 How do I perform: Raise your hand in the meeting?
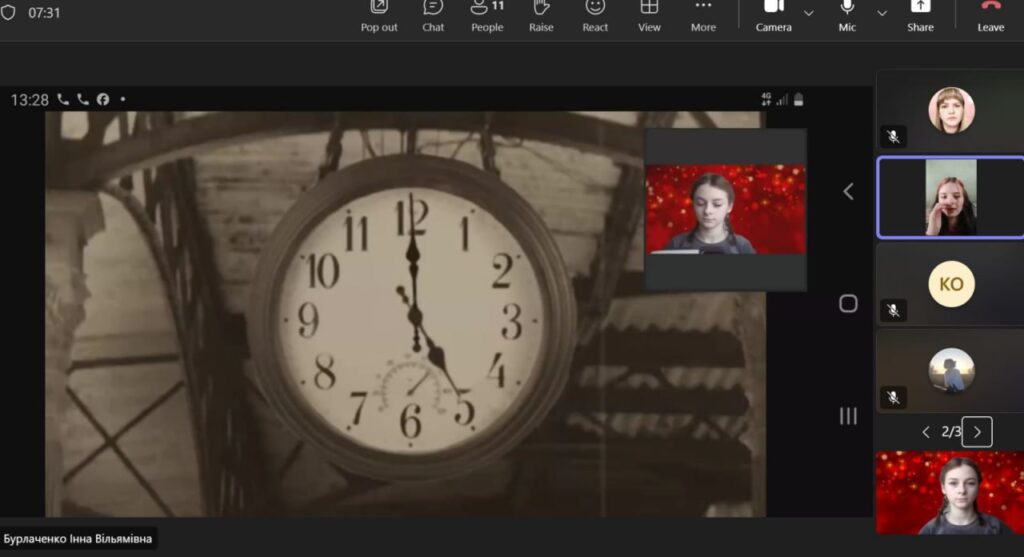pyautogui.click(x=541, y=15)
